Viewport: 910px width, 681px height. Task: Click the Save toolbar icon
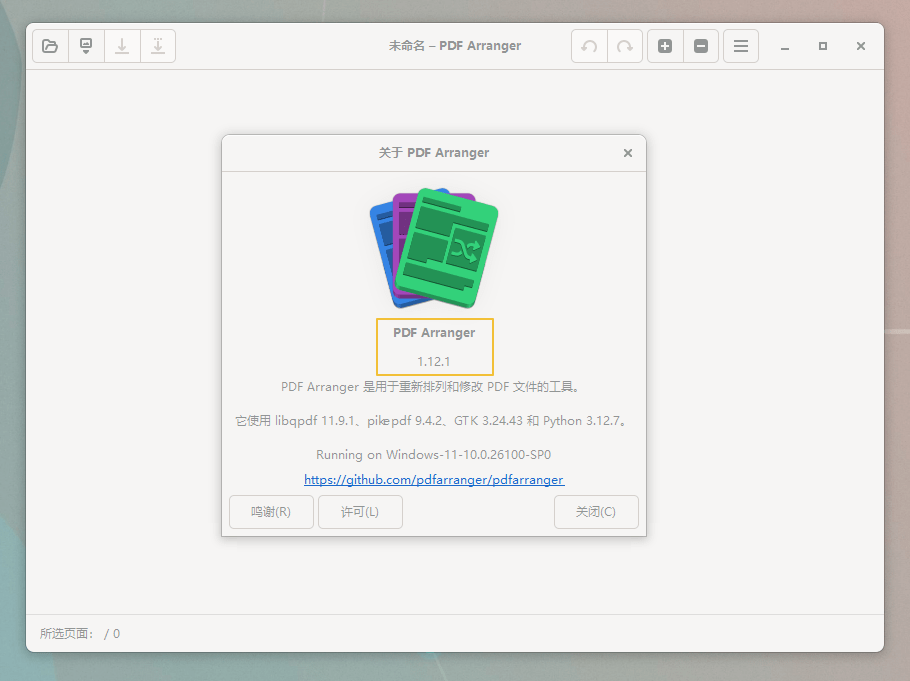[122, 45]
